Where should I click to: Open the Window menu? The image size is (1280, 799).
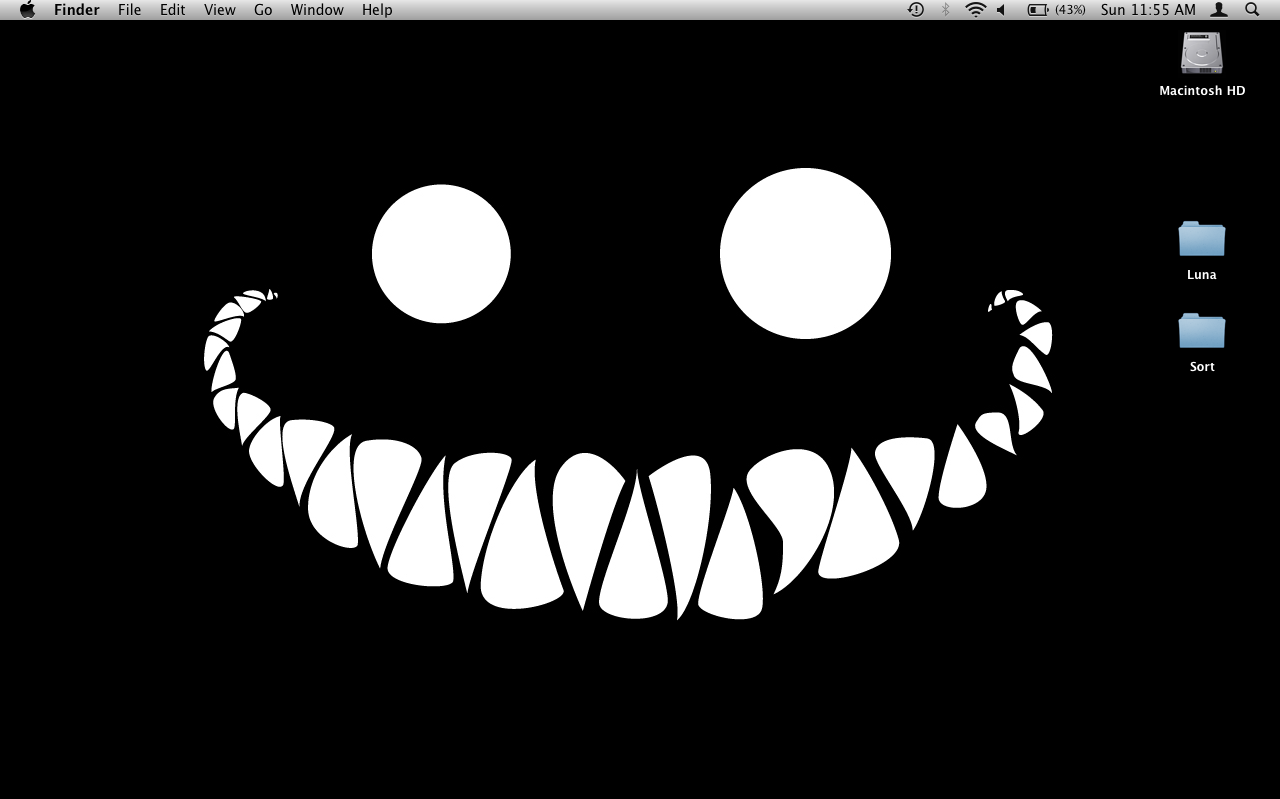[x=317, y=10]
